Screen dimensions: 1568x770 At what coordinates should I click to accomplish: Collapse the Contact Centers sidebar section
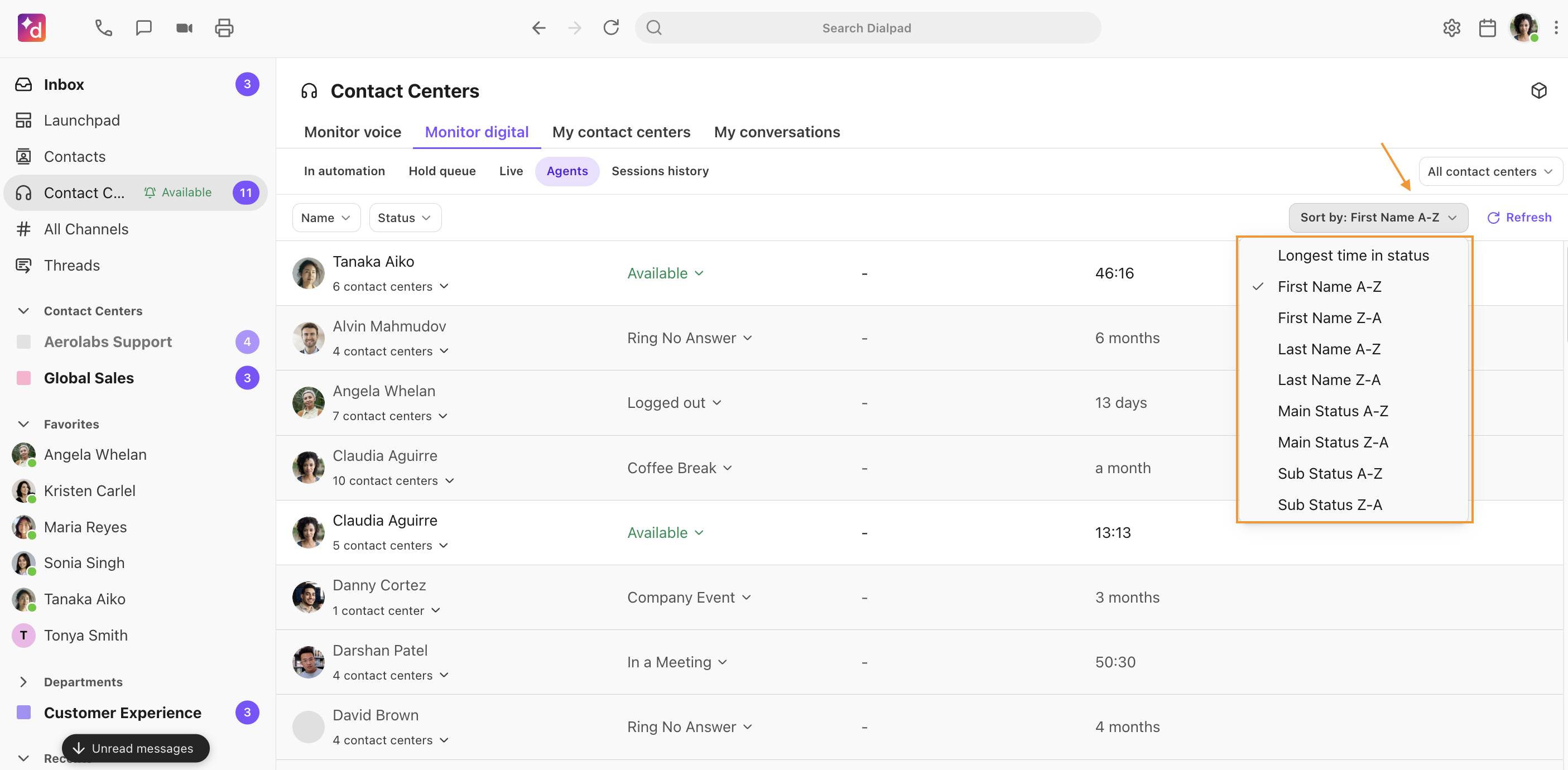point(23,311)
